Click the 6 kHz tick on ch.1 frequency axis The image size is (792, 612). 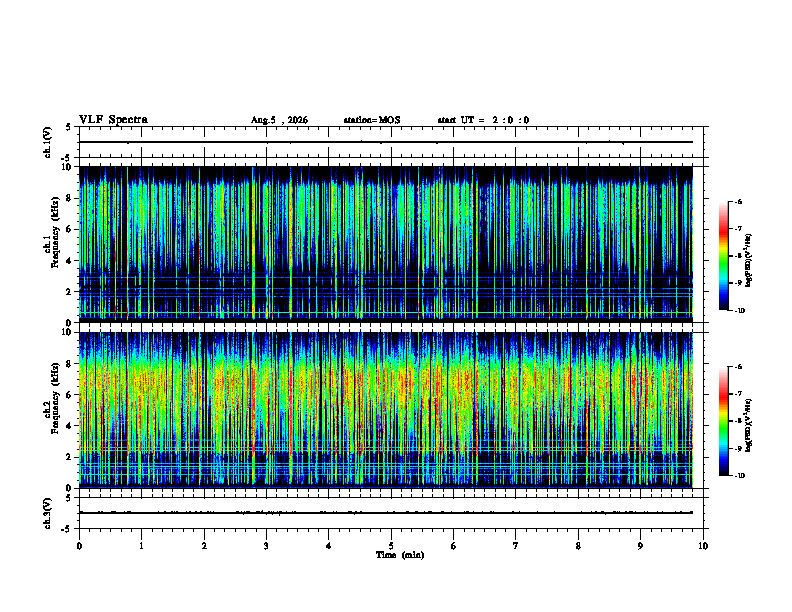(70, 229)
